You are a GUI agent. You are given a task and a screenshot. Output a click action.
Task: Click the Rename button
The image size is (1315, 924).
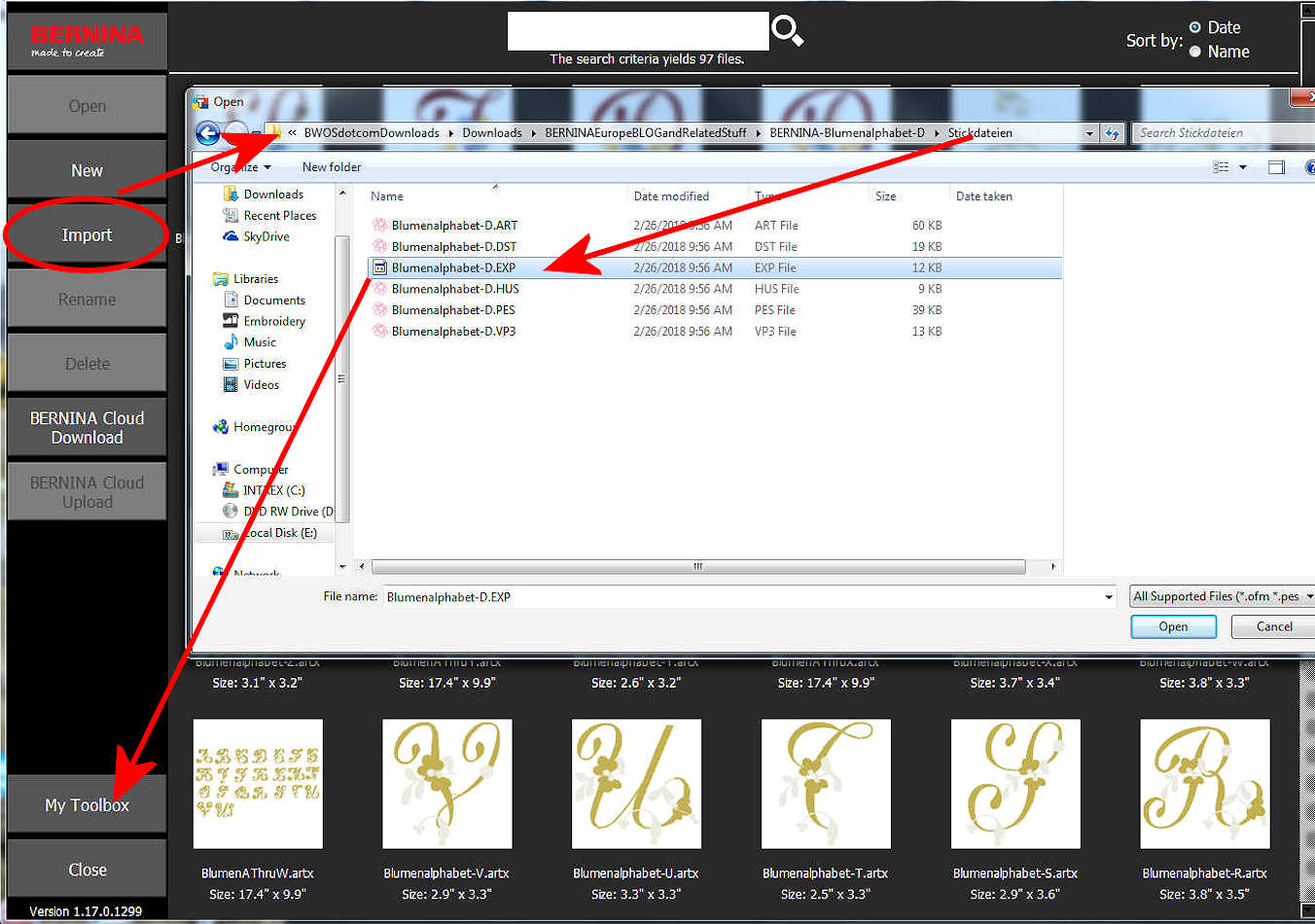coord(87,299)
